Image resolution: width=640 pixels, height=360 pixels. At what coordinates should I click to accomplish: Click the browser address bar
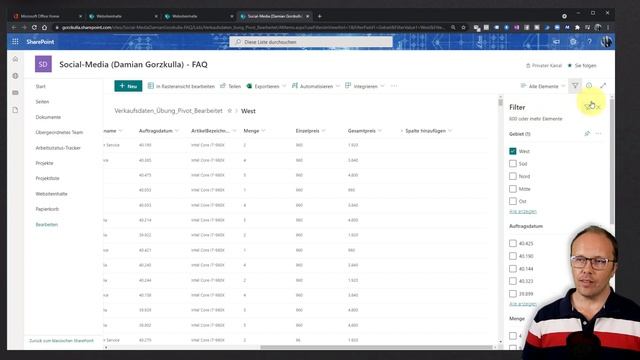click(x=253, y=27)
